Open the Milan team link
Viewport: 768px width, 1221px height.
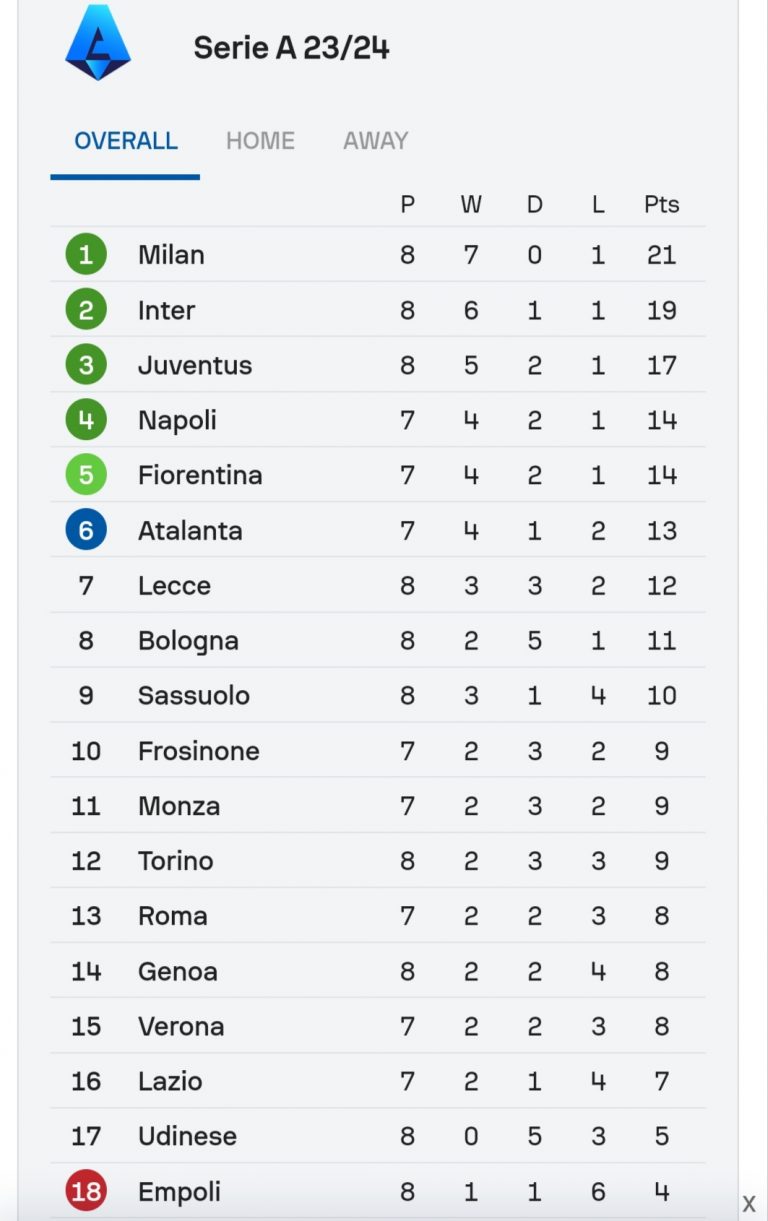pos(171,255)
